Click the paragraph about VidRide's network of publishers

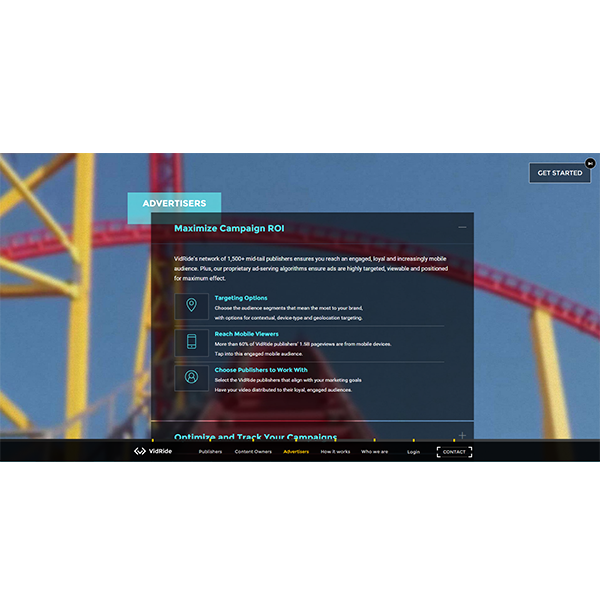pyautogui.click(x=311, y=268)
